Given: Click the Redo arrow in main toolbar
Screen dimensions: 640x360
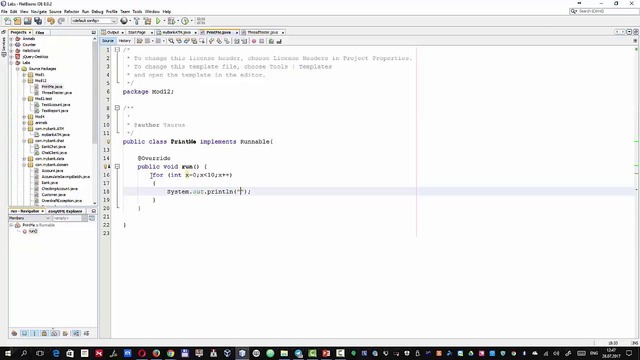Looking at the screenshot, I should (61, 21).
